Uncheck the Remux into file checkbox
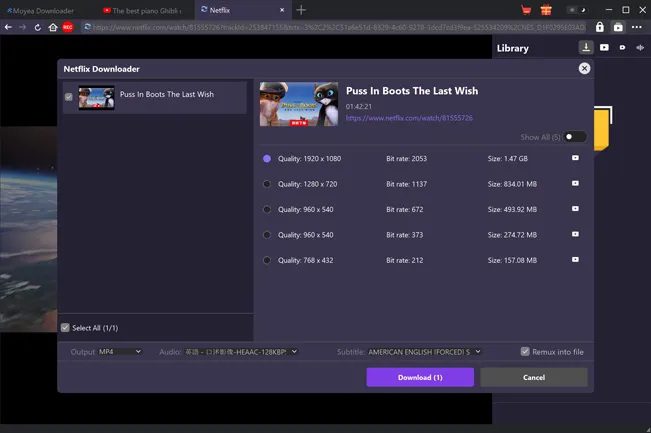Viewport: 651px width, 433px height. [x=525, y=352]
